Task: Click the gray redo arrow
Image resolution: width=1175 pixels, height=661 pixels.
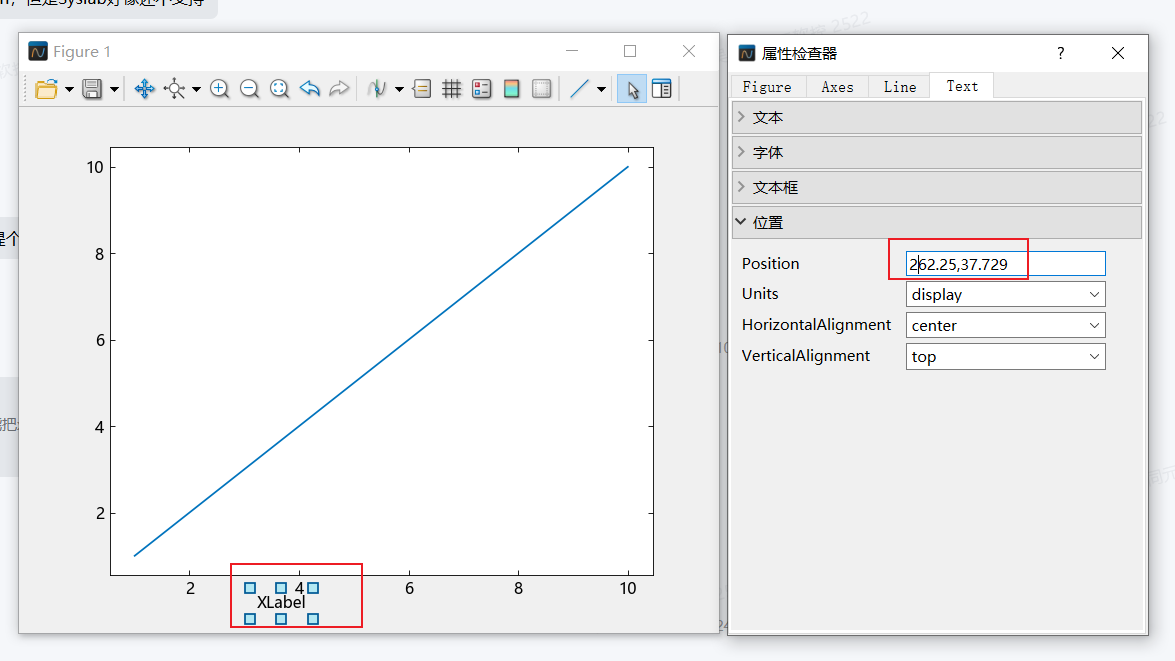Action: (339, 89)
